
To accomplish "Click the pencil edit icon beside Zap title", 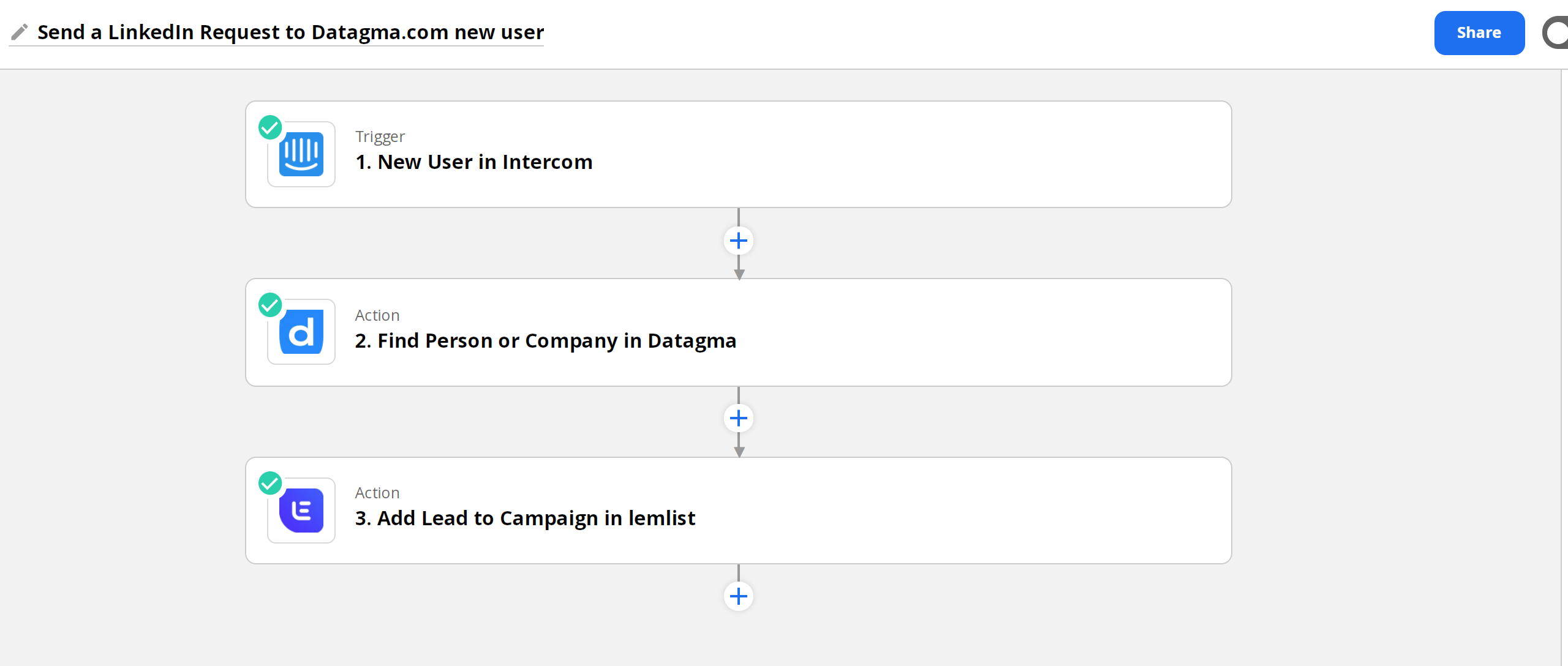I will tap(20, 32).
